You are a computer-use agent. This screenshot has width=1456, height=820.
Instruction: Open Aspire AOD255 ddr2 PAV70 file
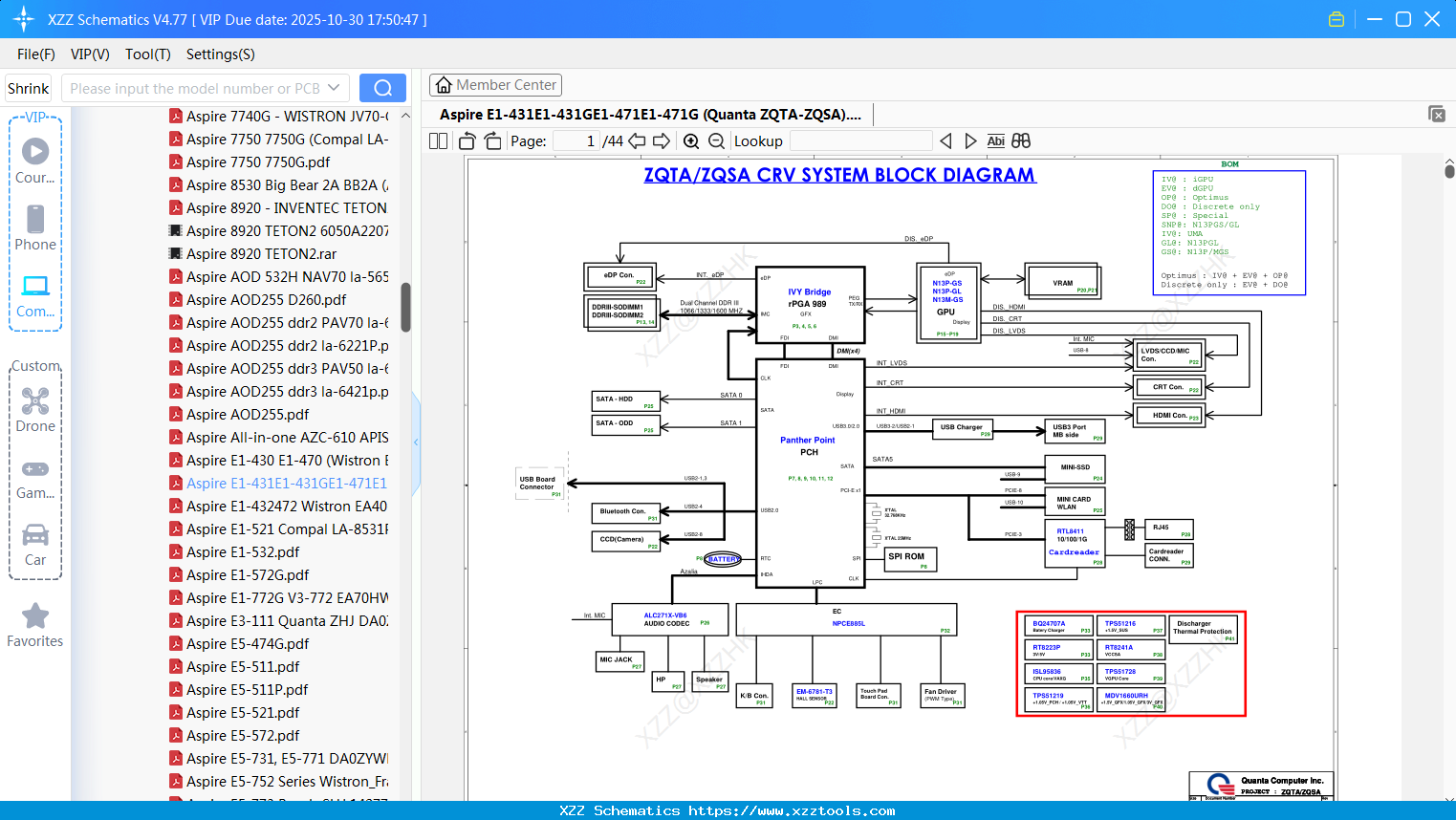(279, 322)
